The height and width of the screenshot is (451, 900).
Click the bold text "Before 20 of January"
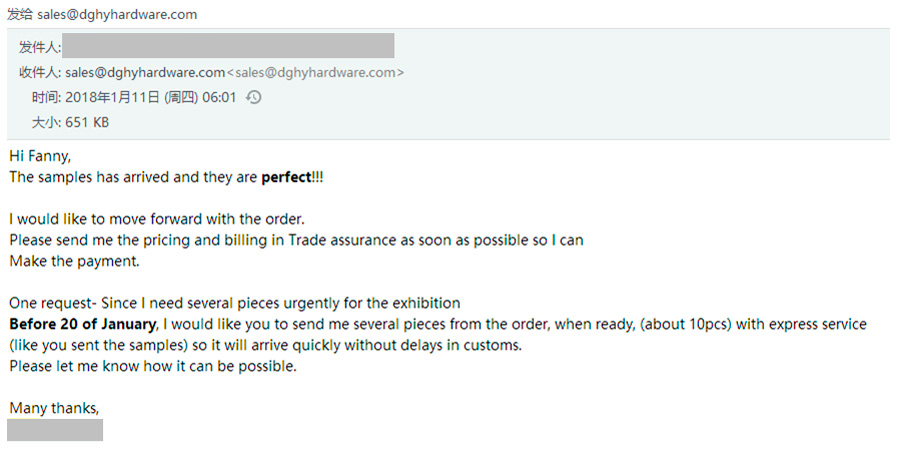tap(83, 324)
